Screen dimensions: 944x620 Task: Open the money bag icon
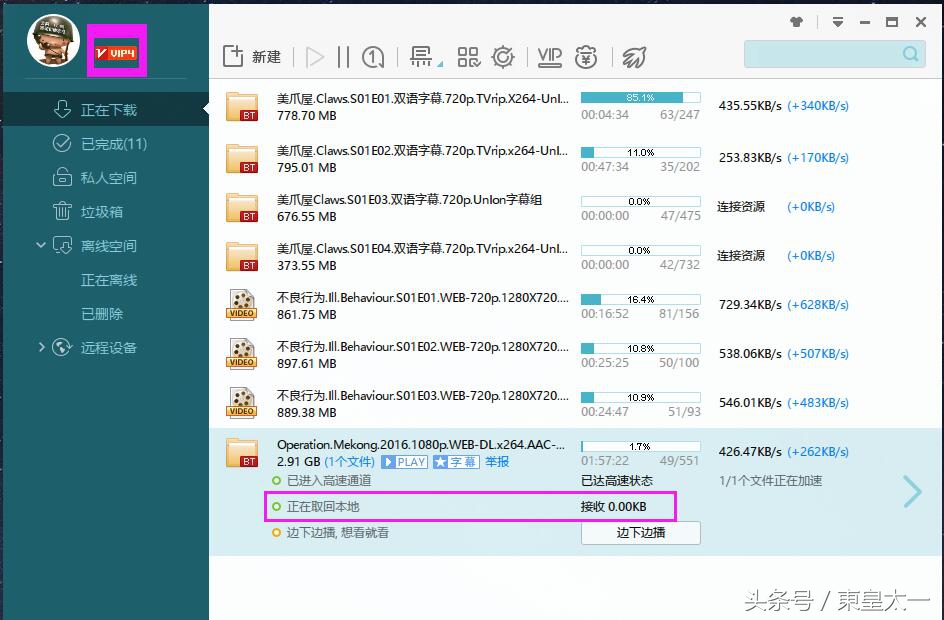586,57
